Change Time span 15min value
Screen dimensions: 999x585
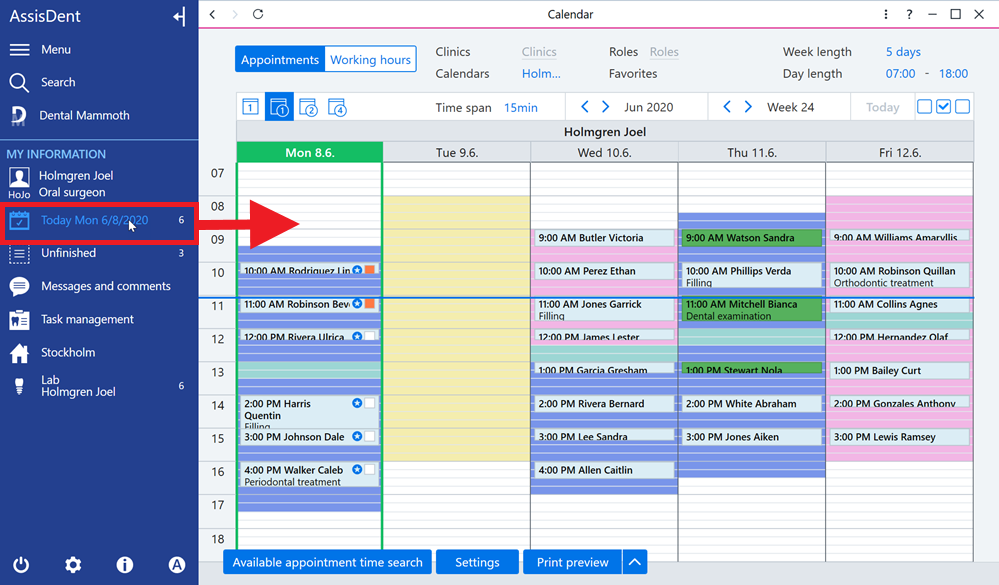point(521,107)
